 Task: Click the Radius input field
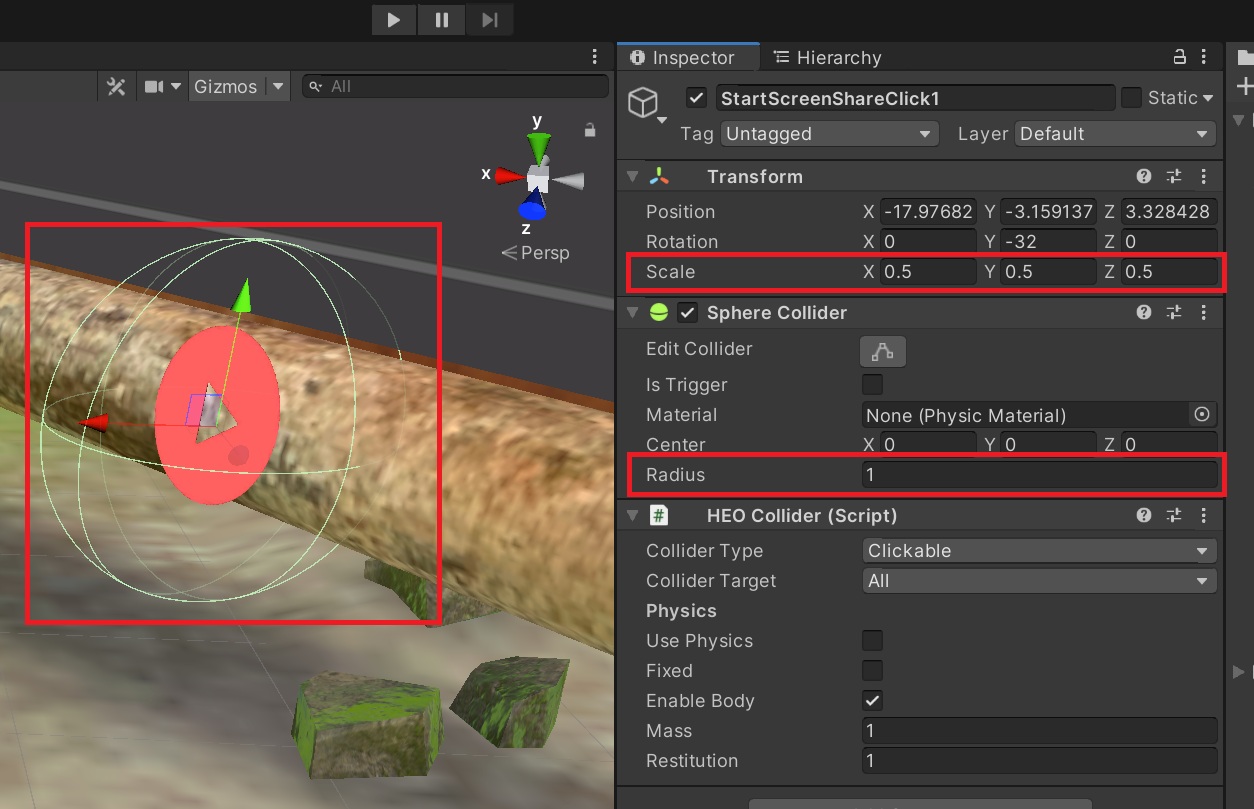pyautogui.click(x=1039, y=475)
